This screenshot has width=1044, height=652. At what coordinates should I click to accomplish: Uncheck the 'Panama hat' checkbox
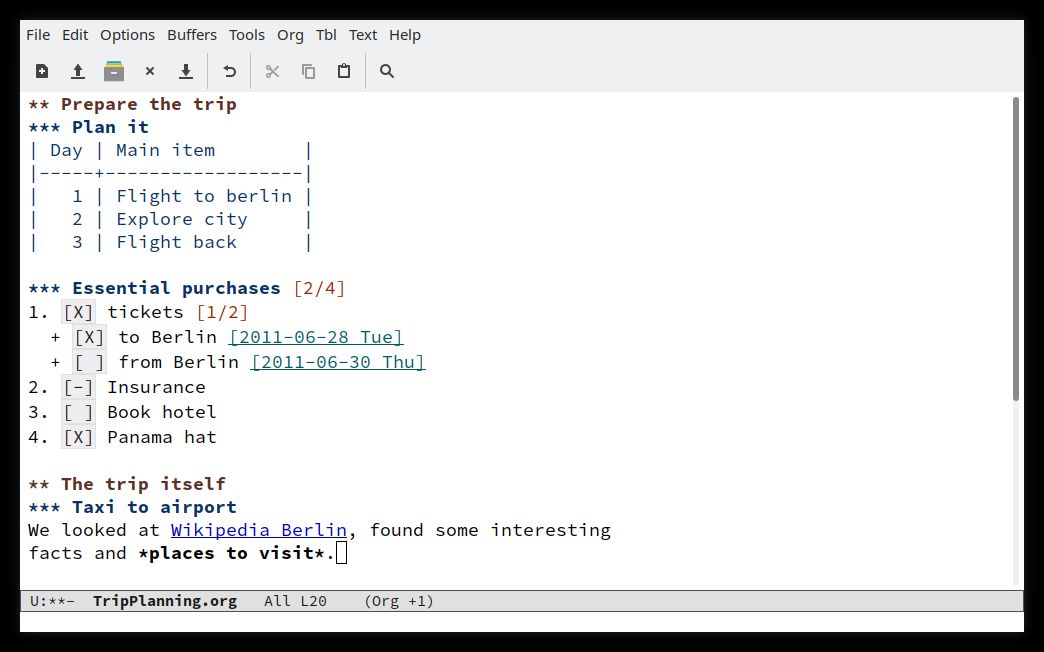tap(79, 438)
